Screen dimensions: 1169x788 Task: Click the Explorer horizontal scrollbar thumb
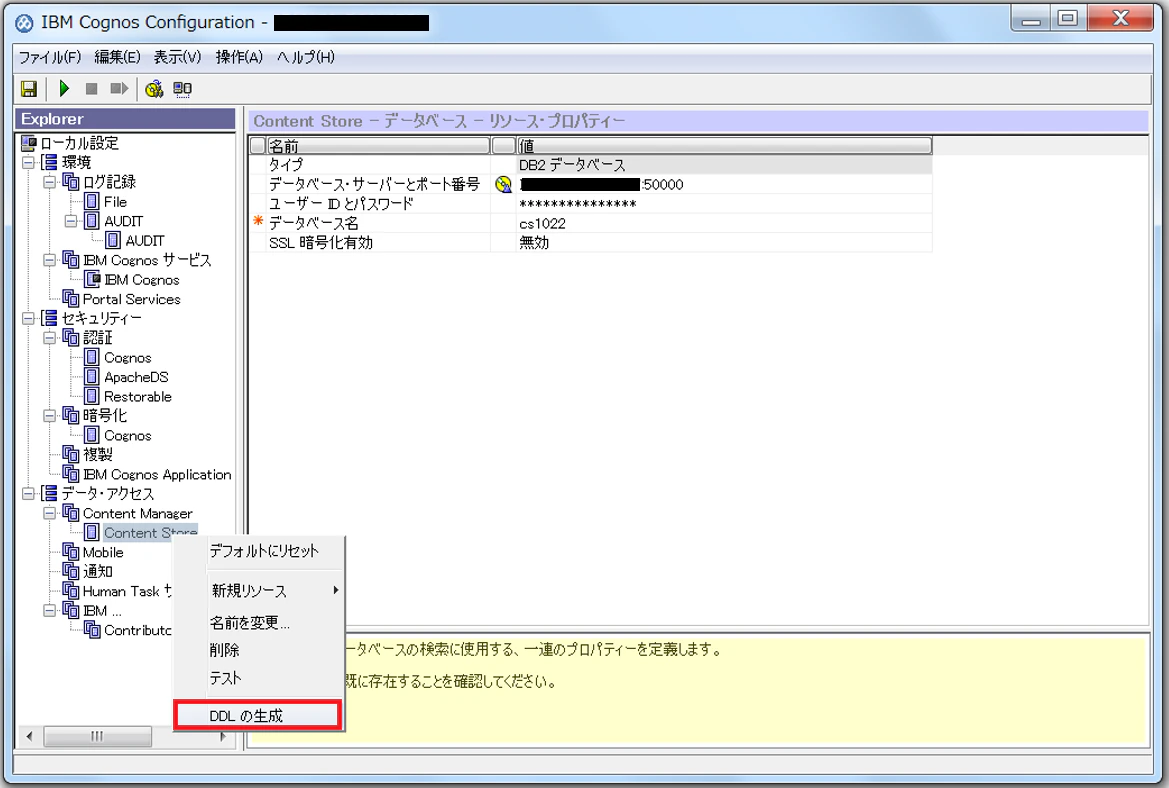(98, 737)
